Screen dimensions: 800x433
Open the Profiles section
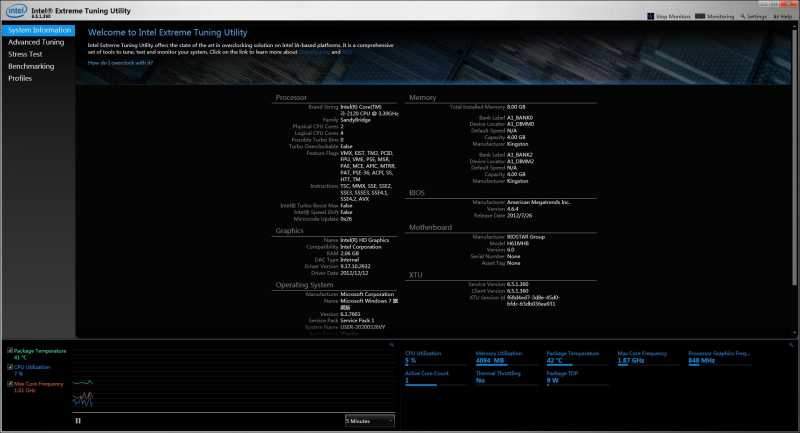[20, 78]
